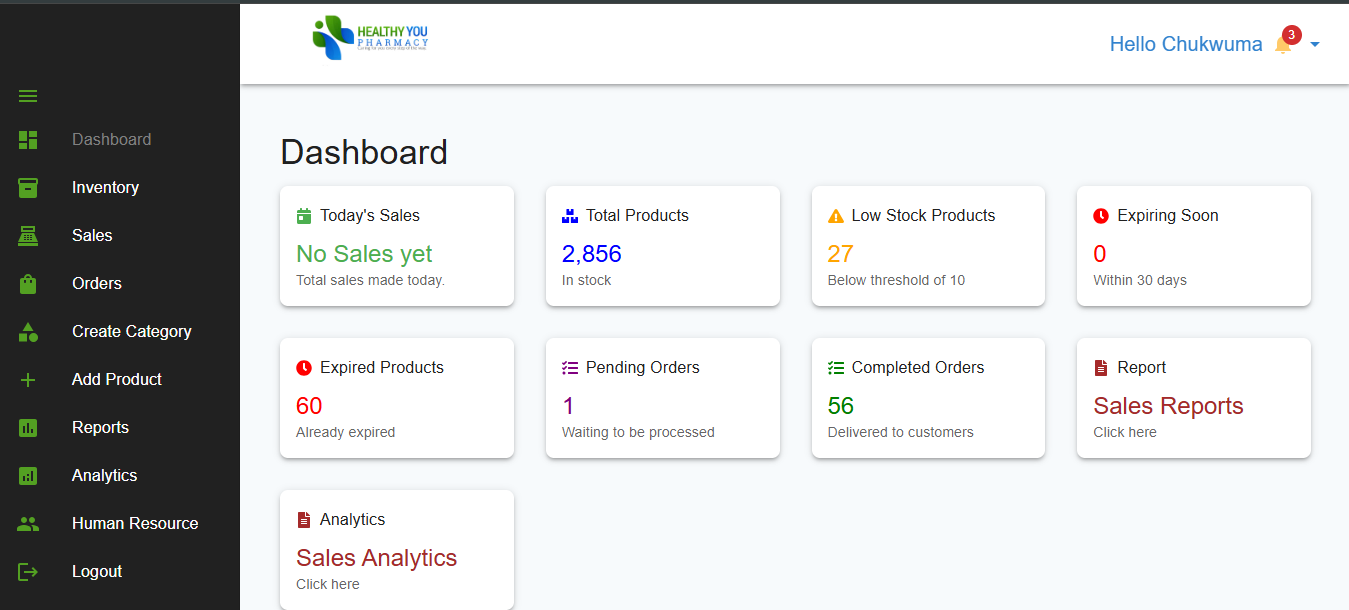
Task: Click the Dashboard grid icon in sidebar
Action: point(28,140)
